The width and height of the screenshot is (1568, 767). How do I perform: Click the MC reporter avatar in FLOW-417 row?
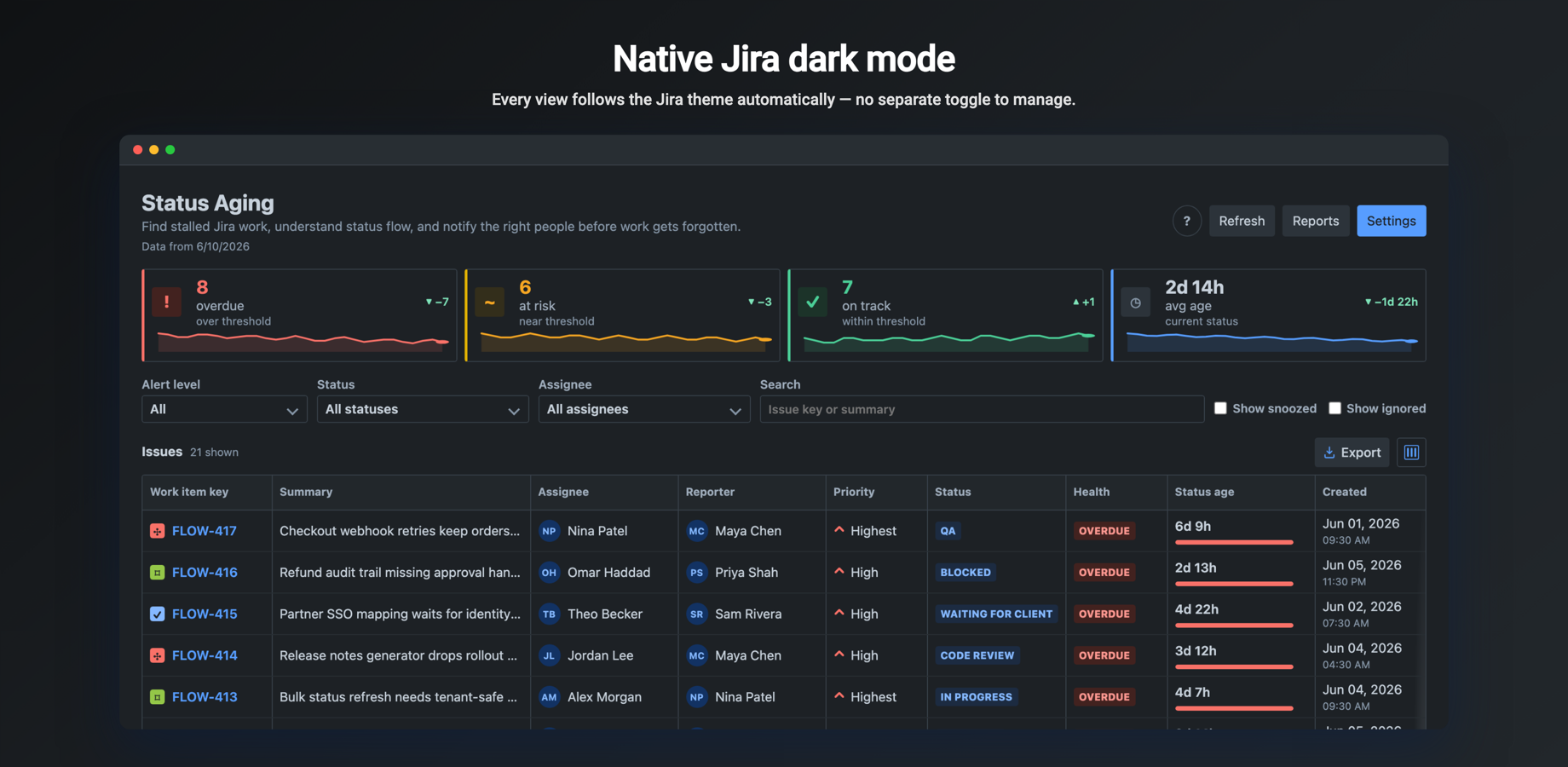(697, 531)
